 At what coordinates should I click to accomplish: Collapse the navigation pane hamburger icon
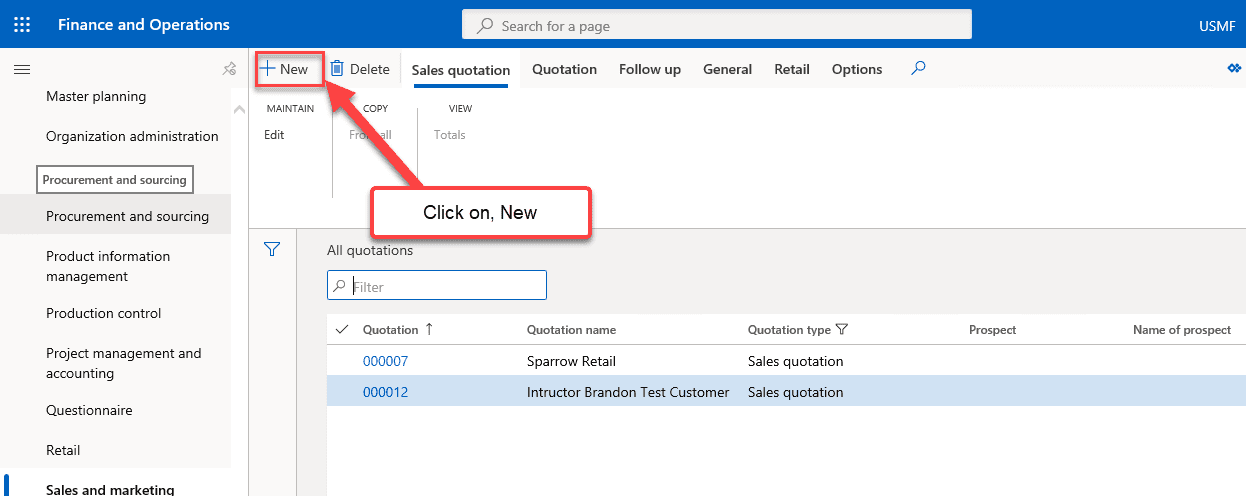21,69
